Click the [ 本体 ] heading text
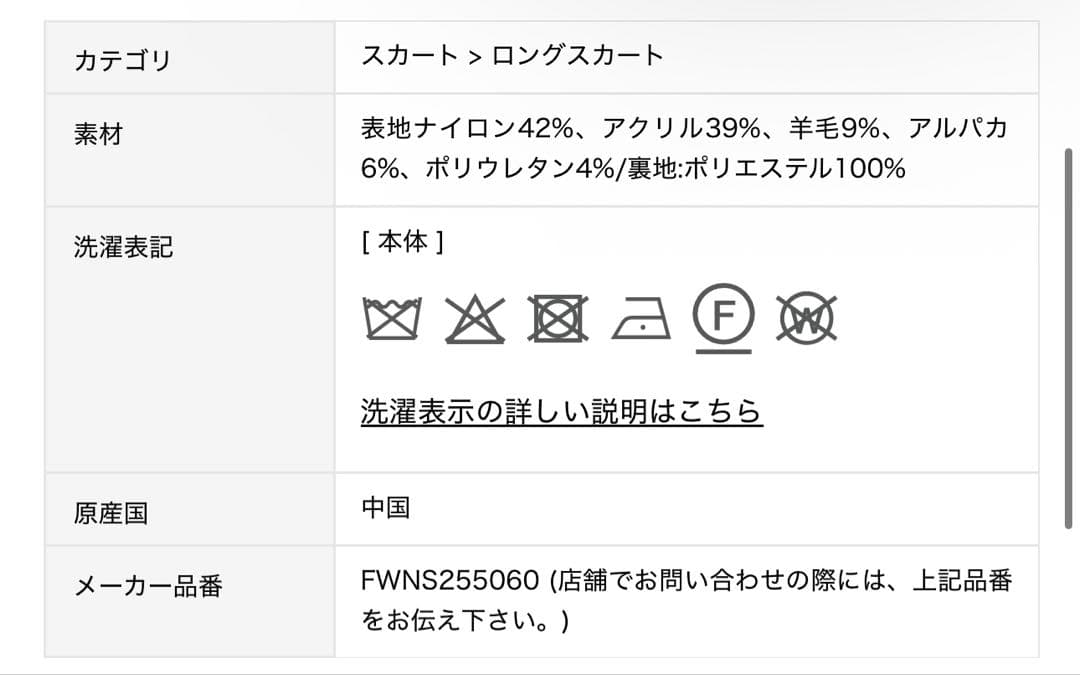1080x675 pixels. coord(402,243)
